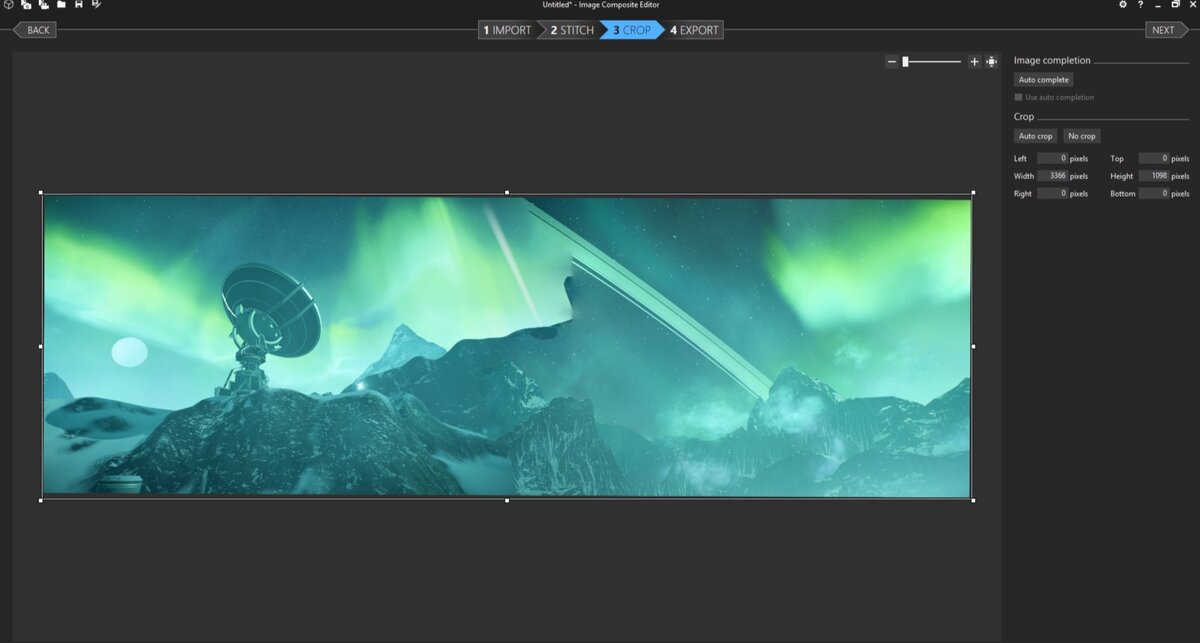This screenshot has height=643, width=1200.
Task: Click New Panorama From Images icon
Action: pos(26,5)
